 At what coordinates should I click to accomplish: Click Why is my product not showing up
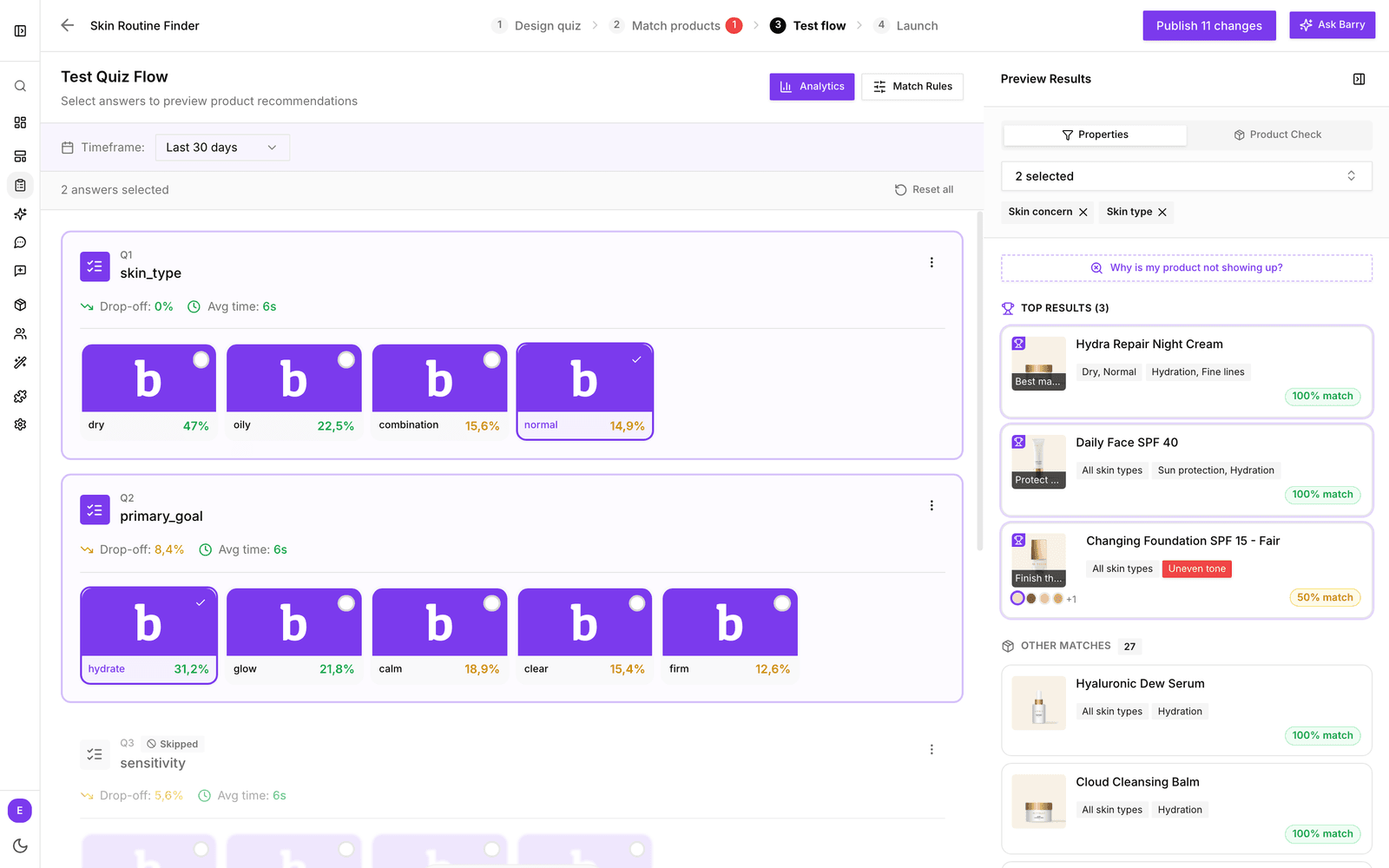(x=1186, y=267)
